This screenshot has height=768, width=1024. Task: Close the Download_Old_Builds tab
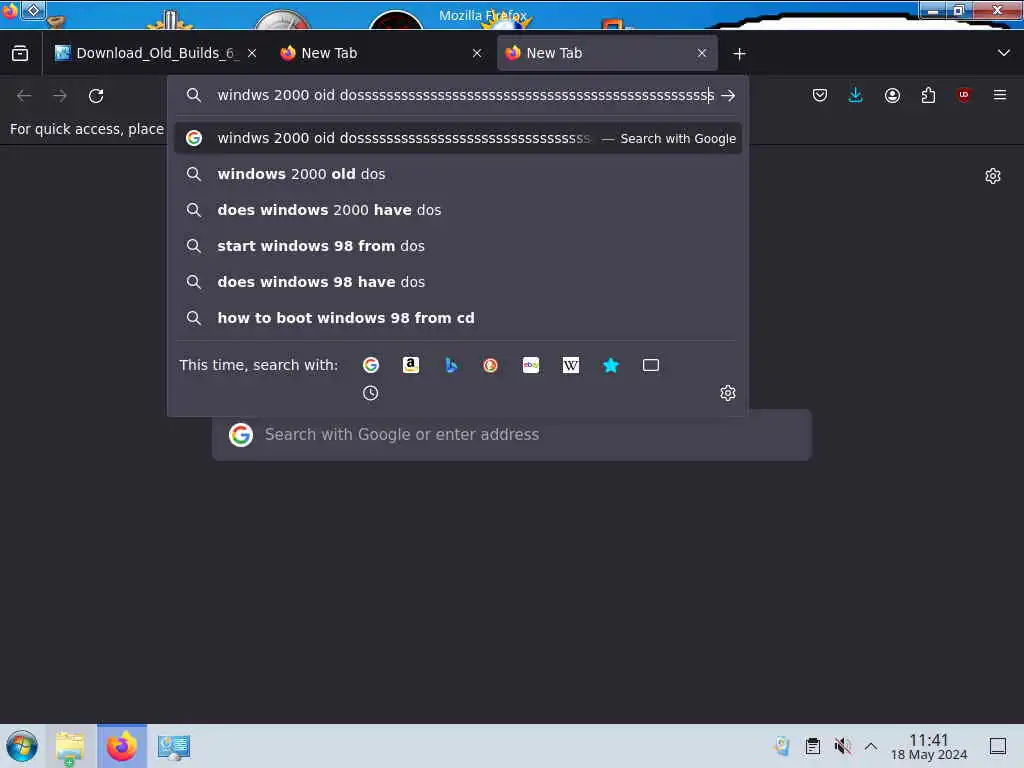coord(252,53)
